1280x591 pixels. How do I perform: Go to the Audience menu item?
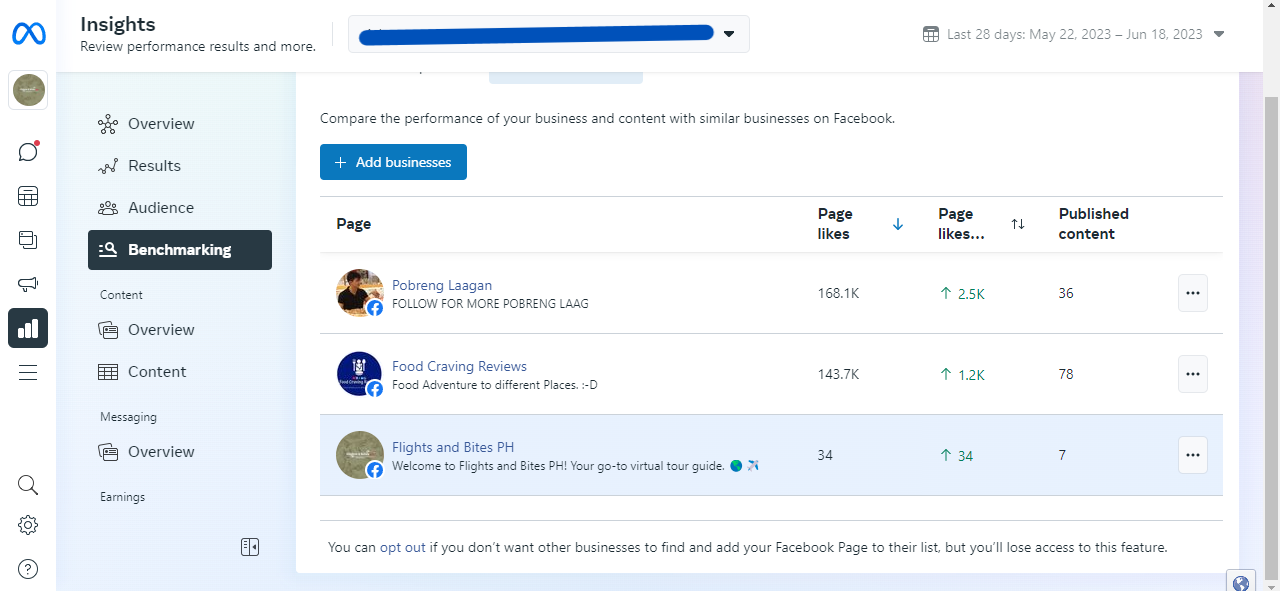point(160,208)
